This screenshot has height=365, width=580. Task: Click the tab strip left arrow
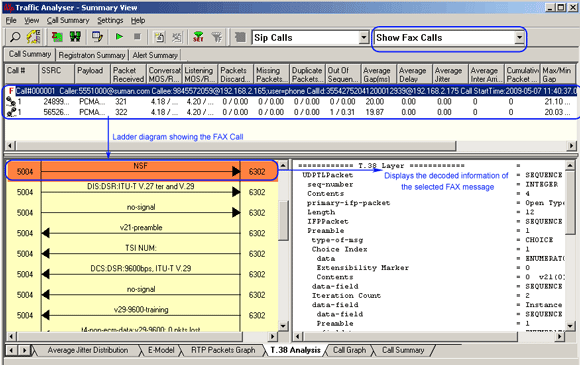pos(11,350)
